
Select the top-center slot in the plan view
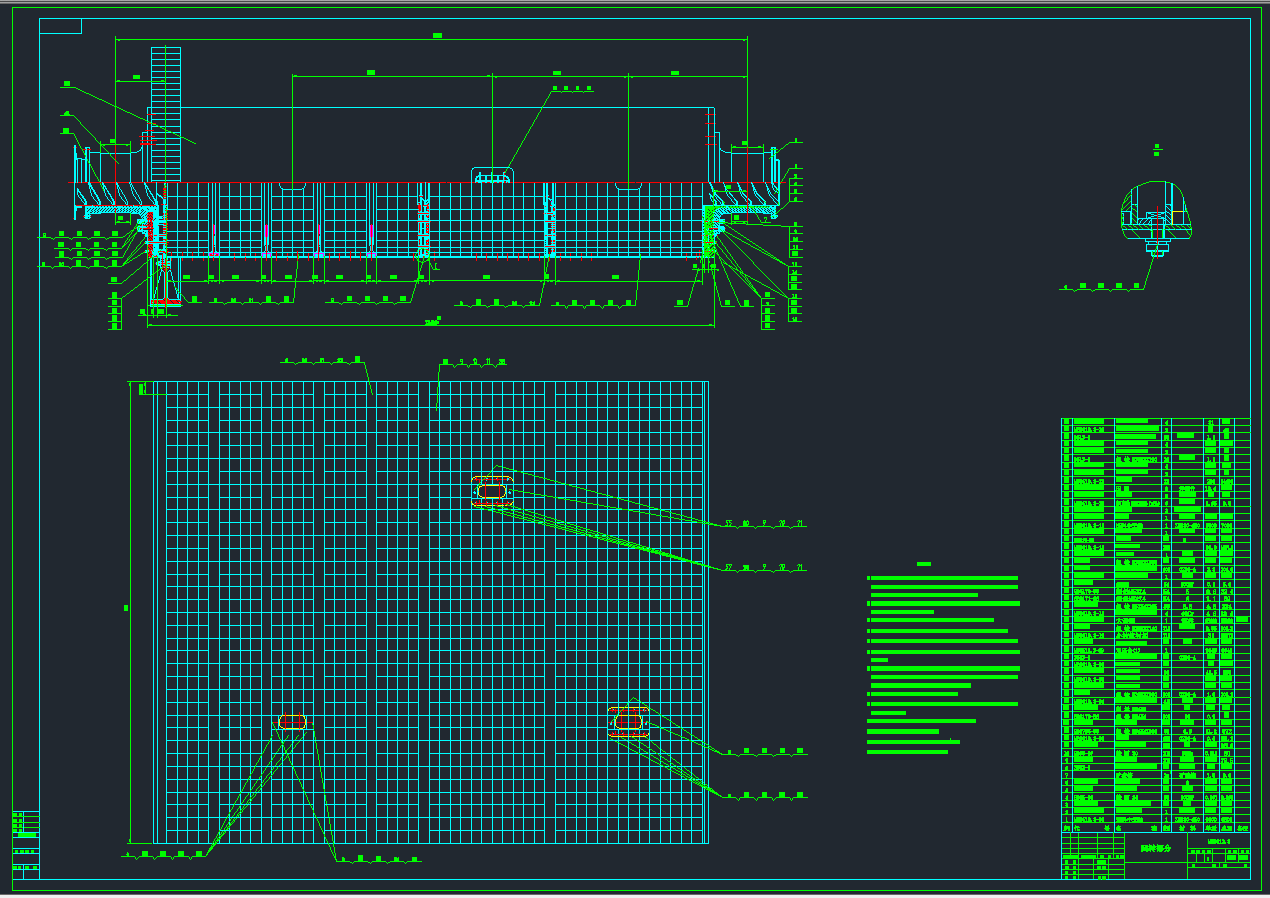492,491
